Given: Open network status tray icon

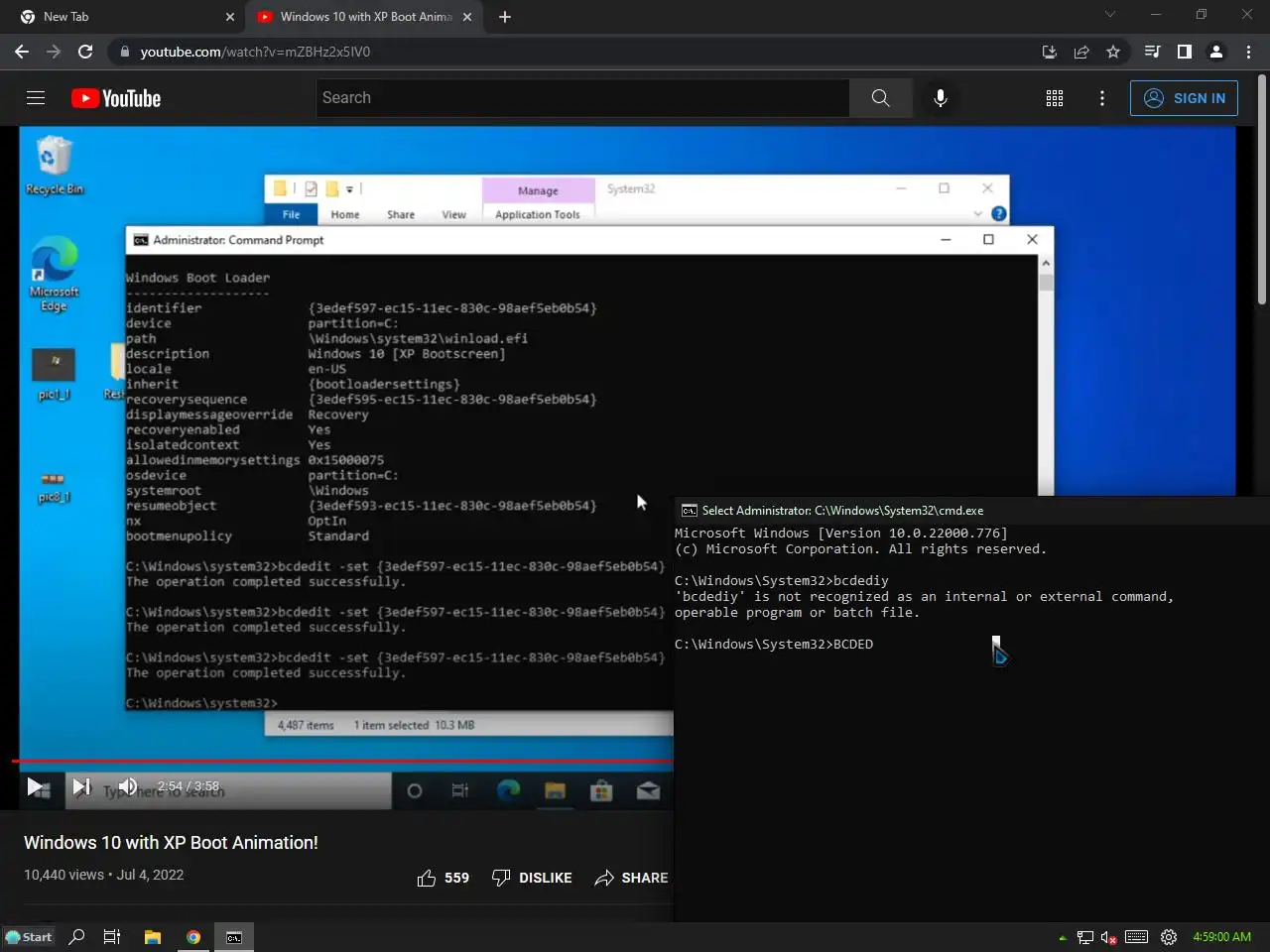Looking at the screenshot, I should 1085,937.
